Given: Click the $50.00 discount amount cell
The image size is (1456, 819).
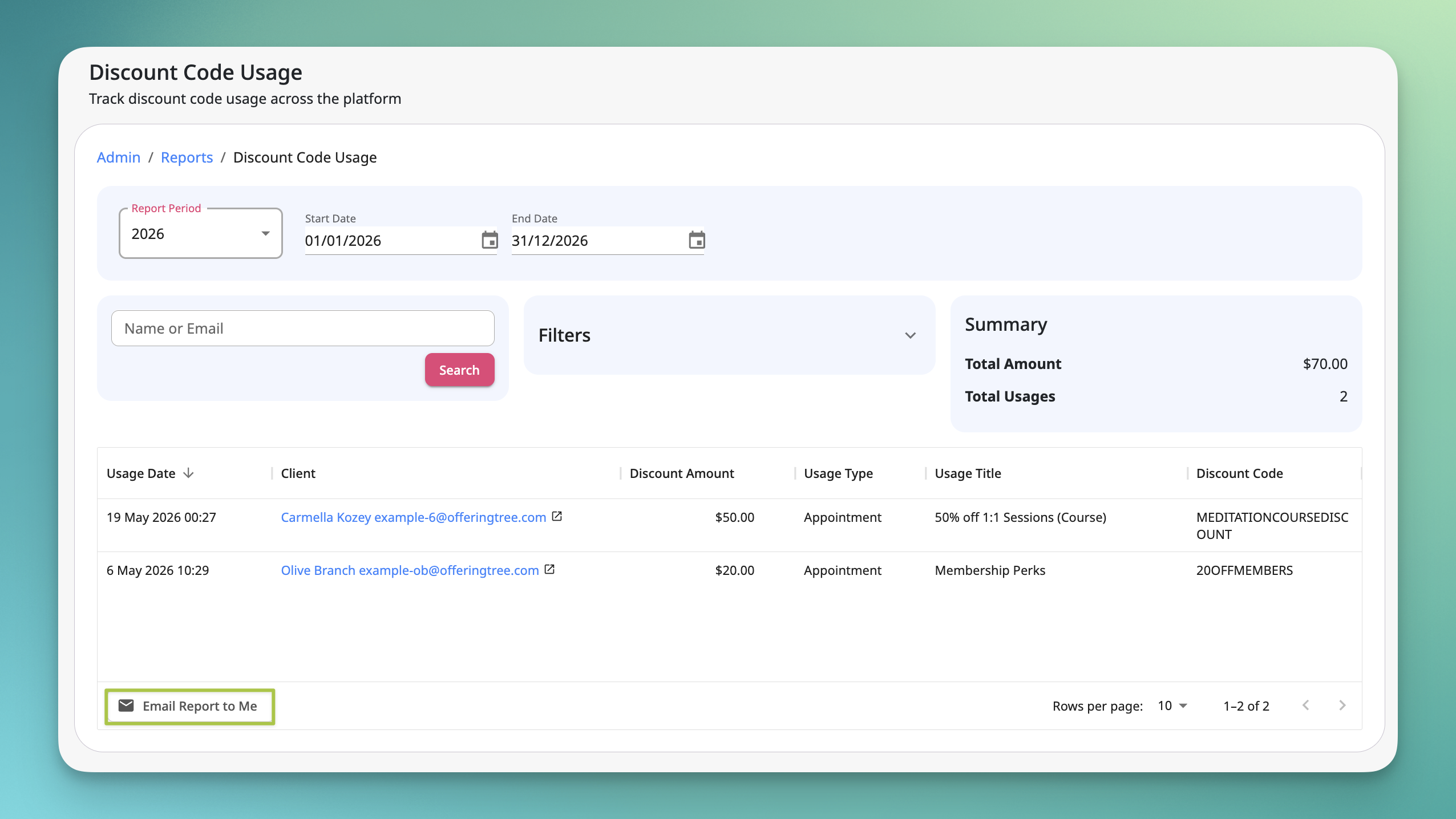Looking at the screenshot, I should coord(735,517).
